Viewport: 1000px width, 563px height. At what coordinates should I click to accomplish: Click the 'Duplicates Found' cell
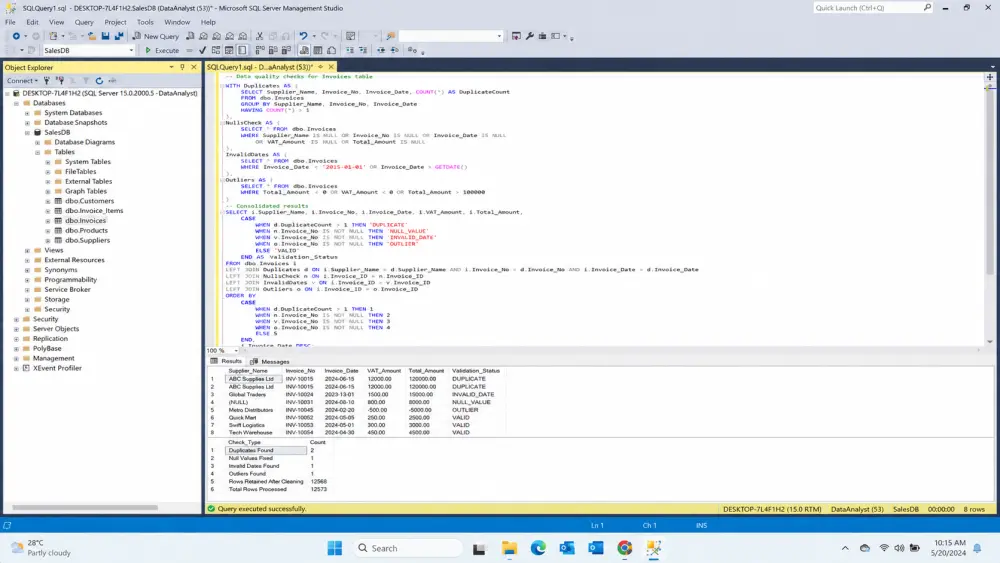266,450
